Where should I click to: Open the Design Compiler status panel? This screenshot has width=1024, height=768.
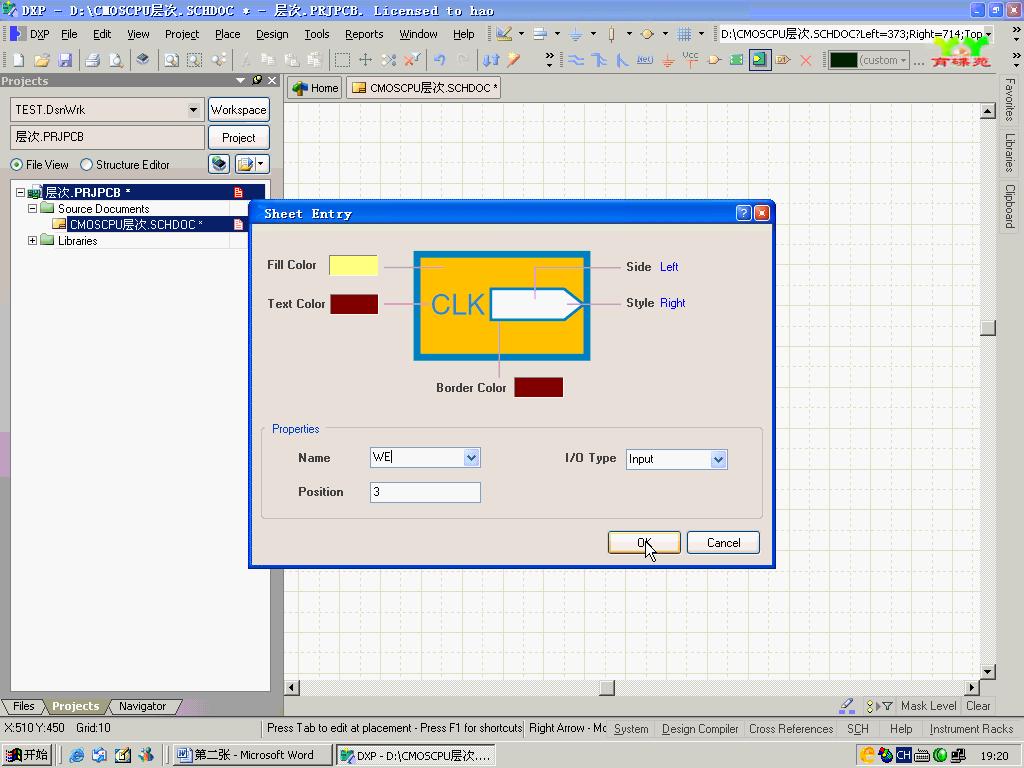coord(699,729)
